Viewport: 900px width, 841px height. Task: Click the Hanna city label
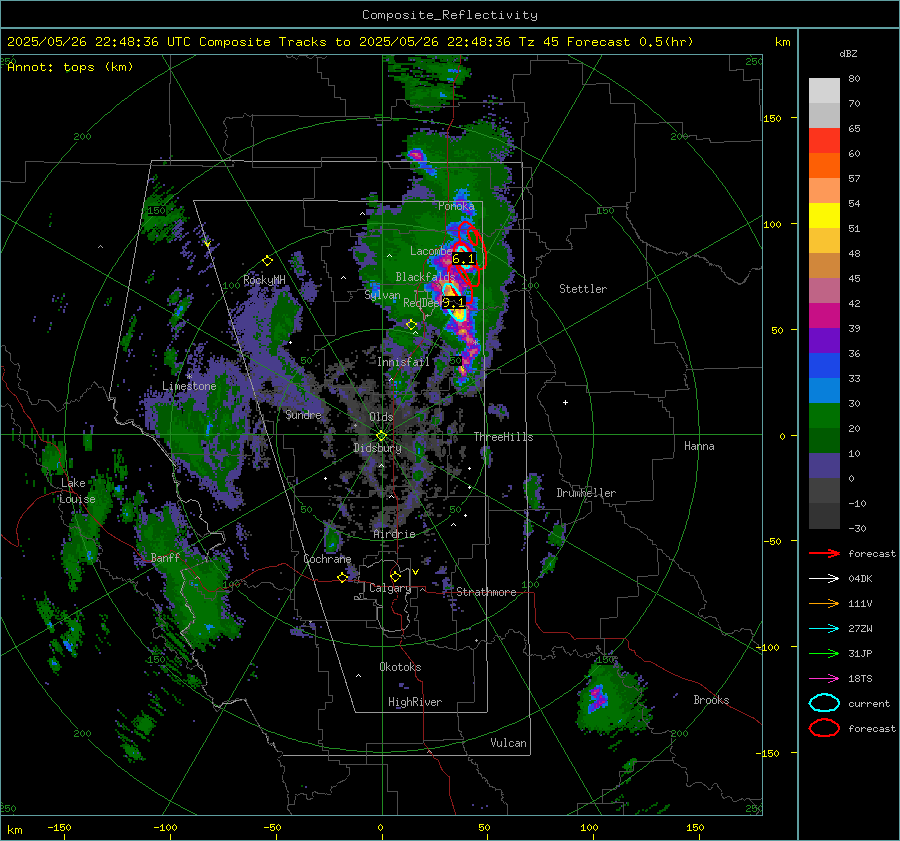point(699,445)
